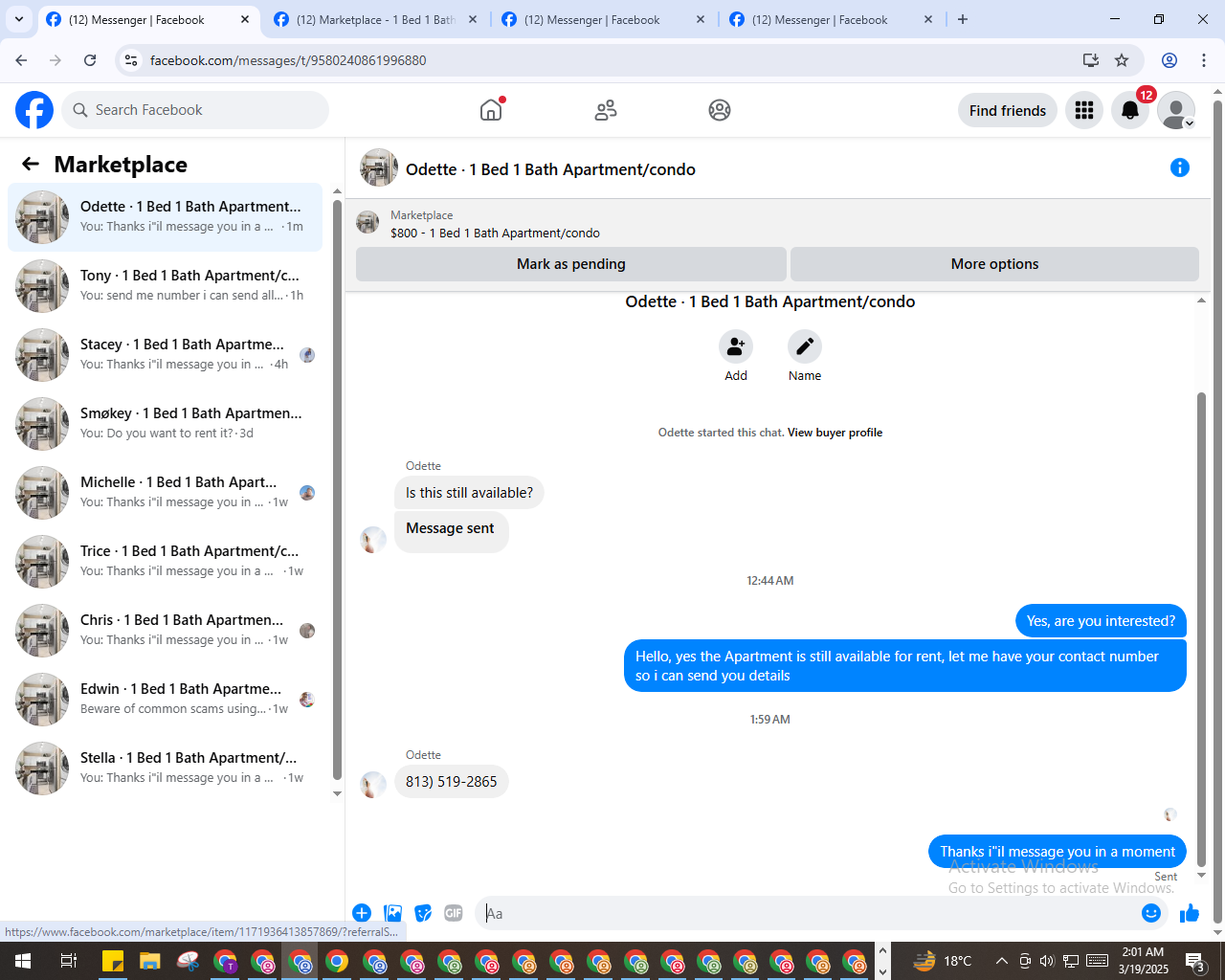1225x980 pixels.
Task: Open a new browser tab
Action: click(963, 19)
